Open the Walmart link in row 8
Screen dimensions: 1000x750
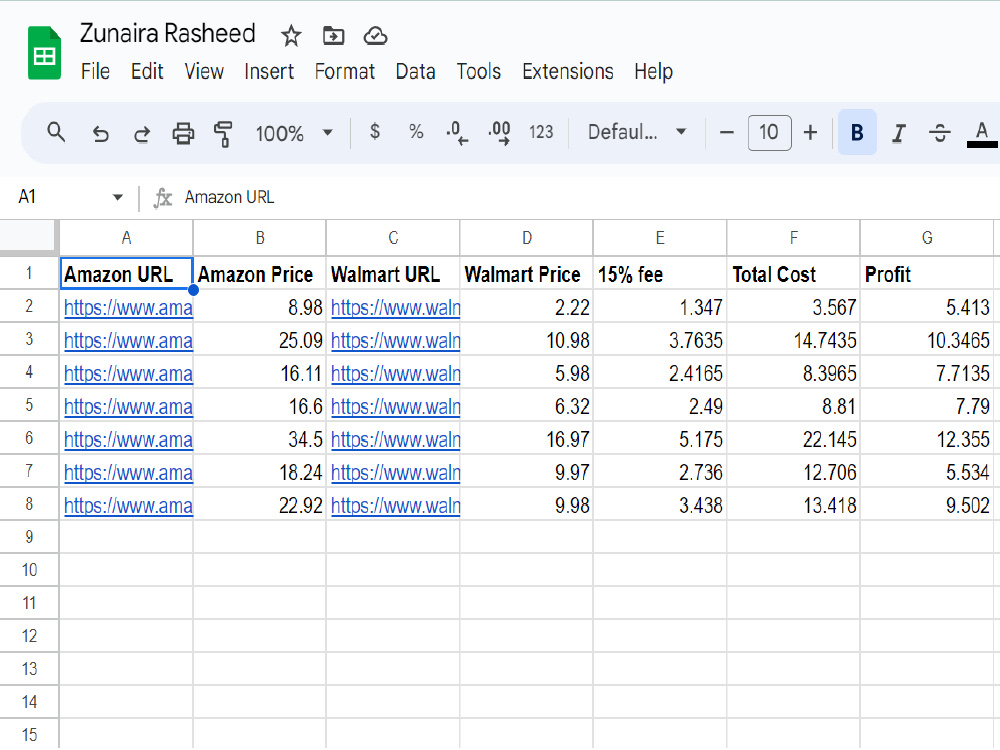pyautogui.click(x=395, y=506)
